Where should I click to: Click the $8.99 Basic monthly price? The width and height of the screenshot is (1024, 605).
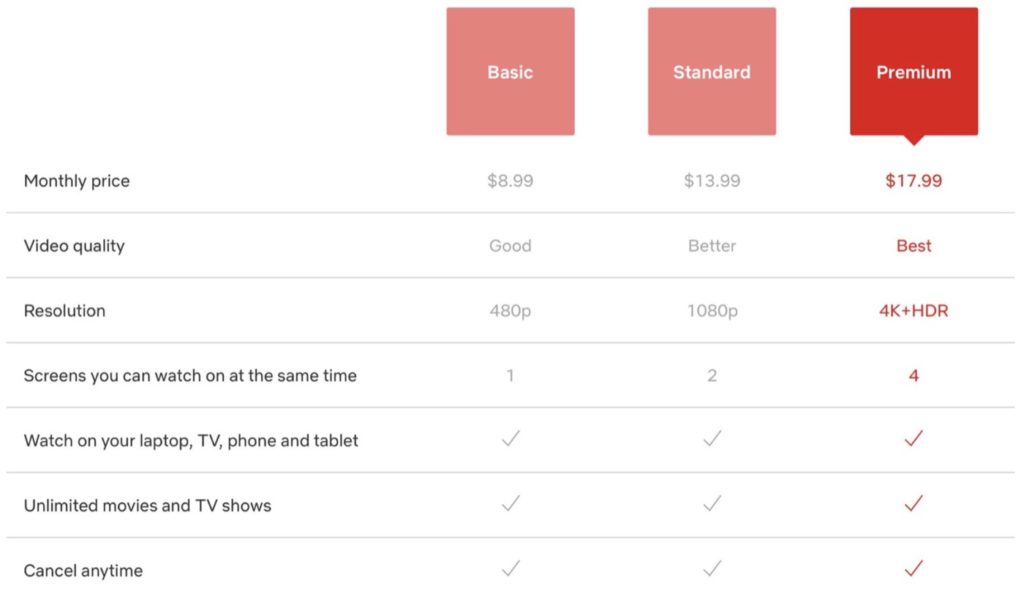tap(510, 181)
